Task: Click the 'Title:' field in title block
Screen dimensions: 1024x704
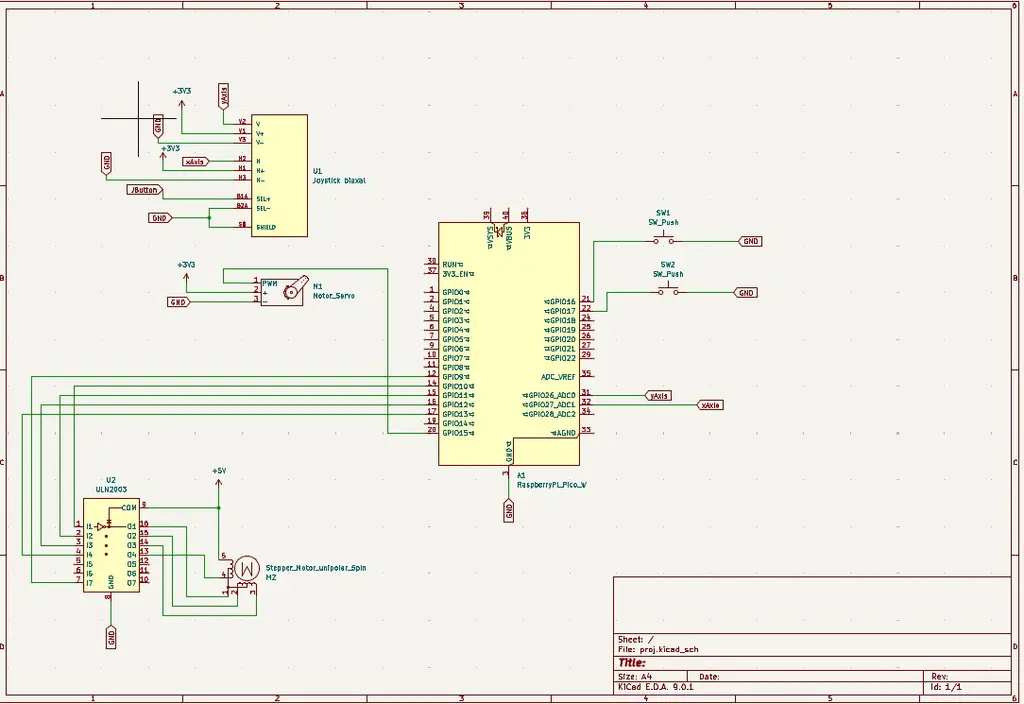Action: 632,663
